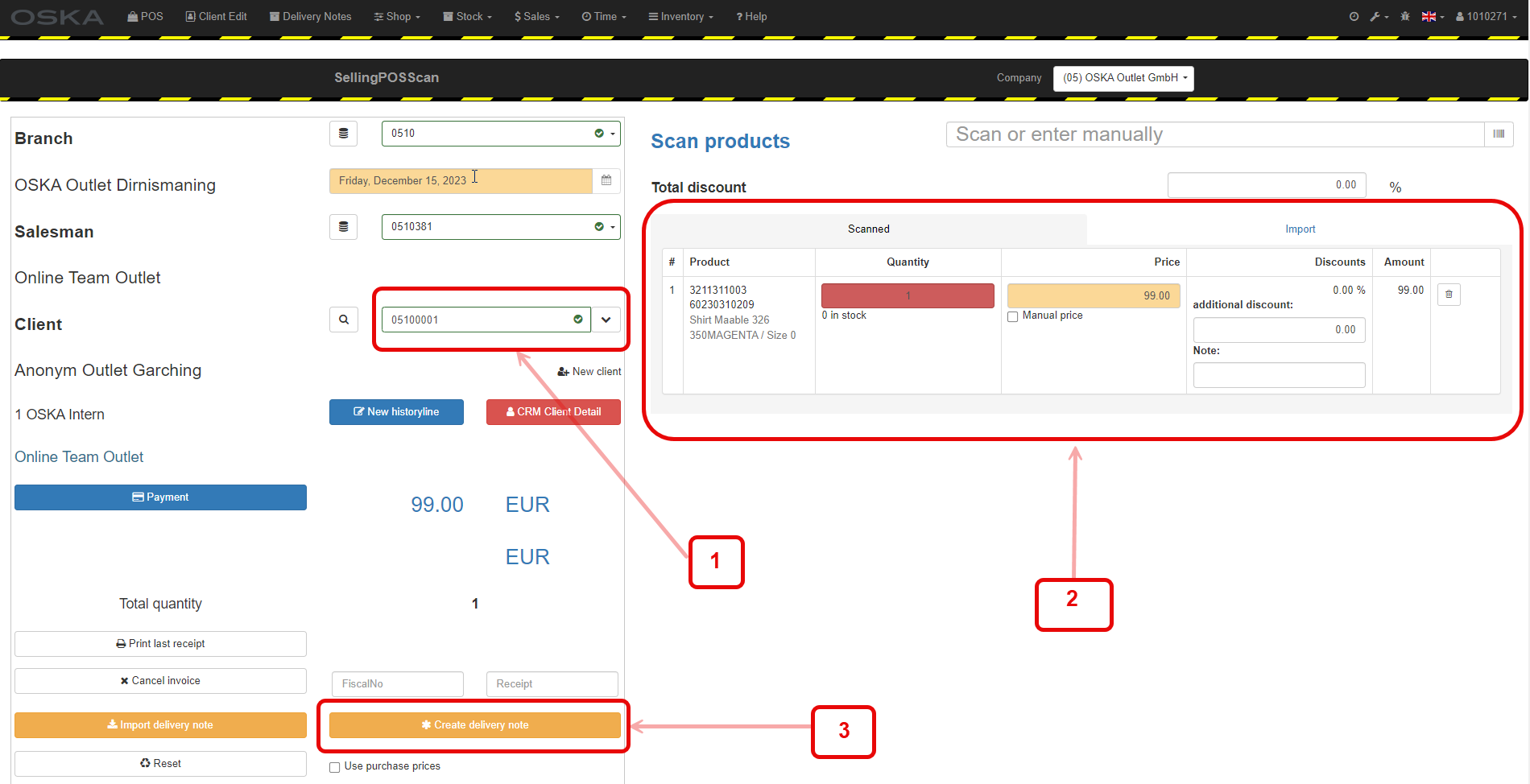Click the Amount column header

pyautogui.click(x=1404, y=262)
